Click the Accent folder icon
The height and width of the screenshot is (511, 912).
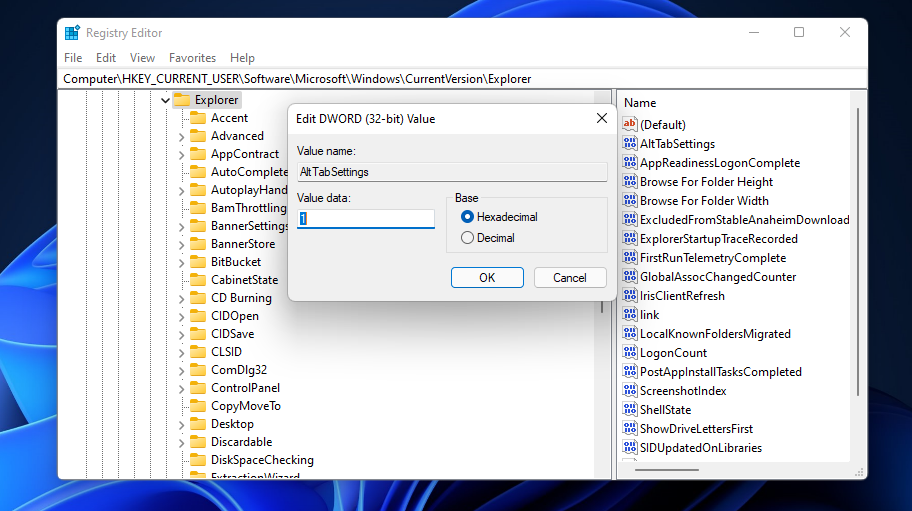198,117
